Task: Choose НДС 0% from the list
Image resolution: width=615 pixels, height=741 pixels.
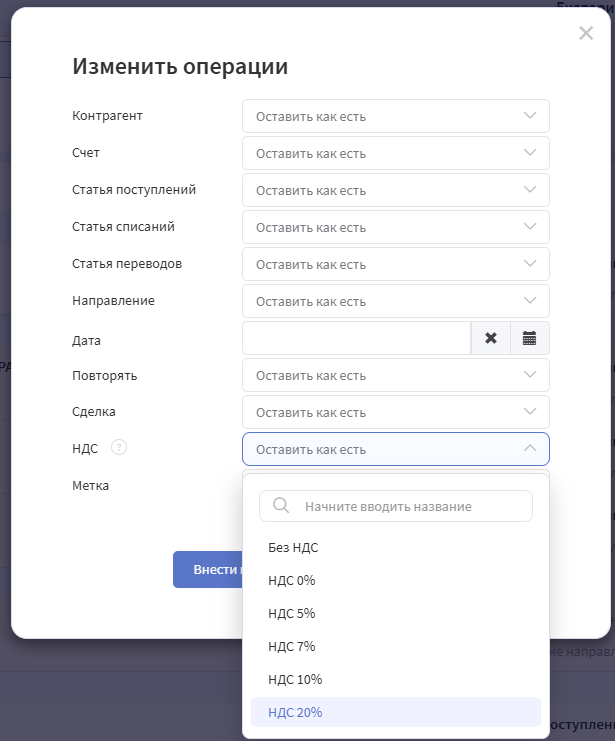Action: [292, 580]
